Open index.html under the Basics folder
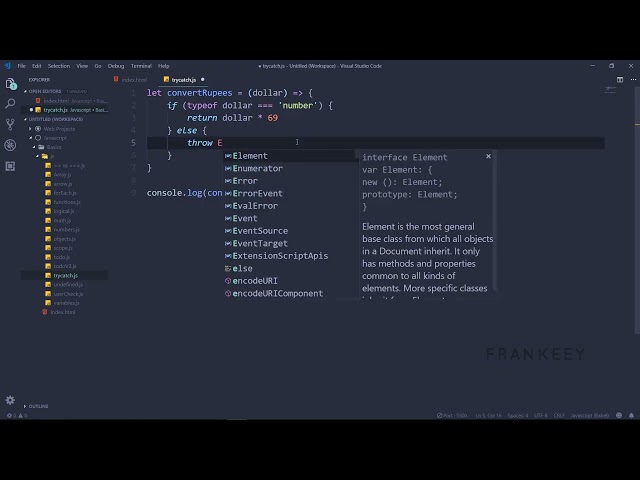The height and width of the screenshot is (480, 640). (62, 312)
